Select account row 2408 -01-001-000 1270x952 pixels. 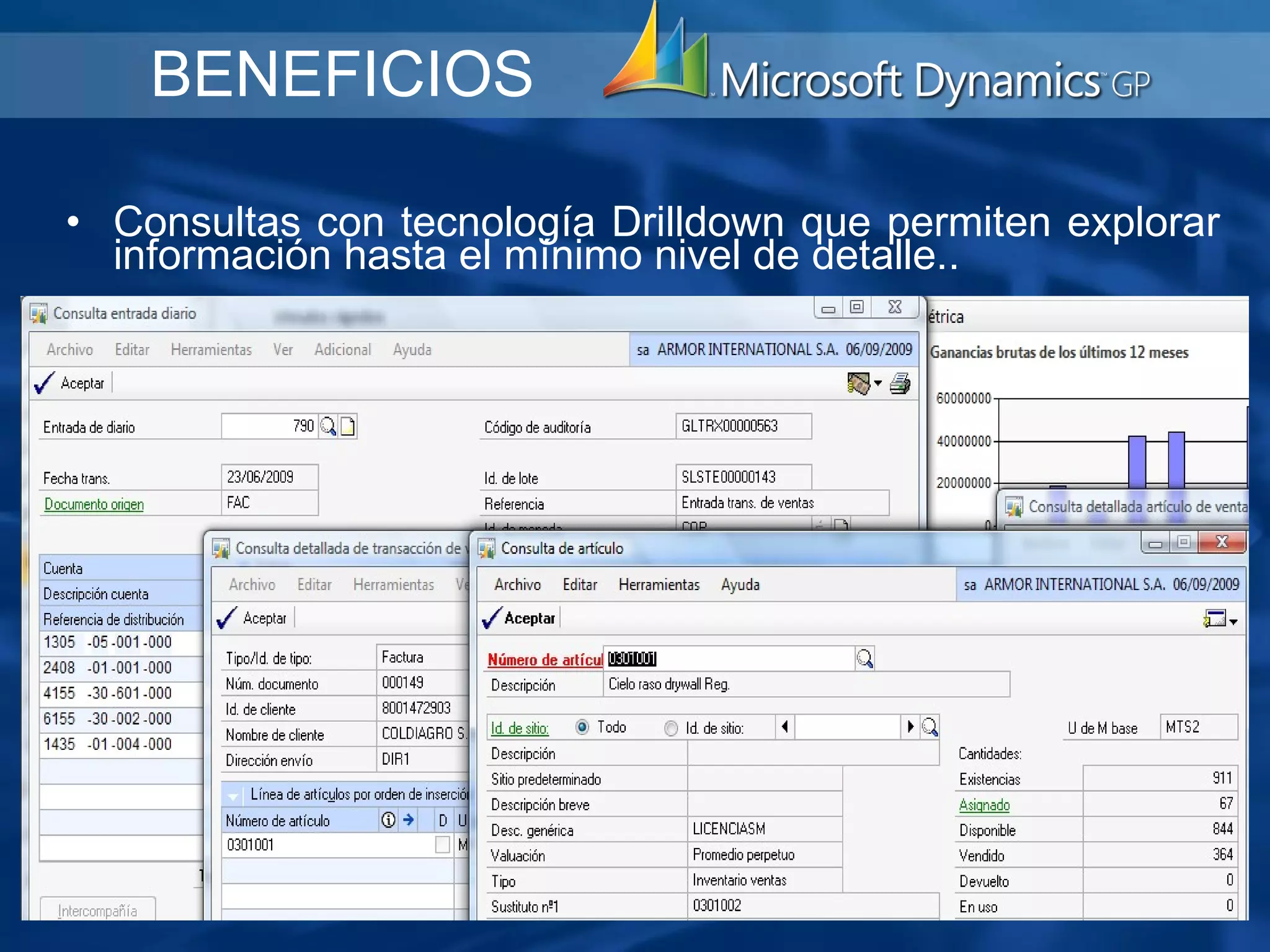coord(121,668)
